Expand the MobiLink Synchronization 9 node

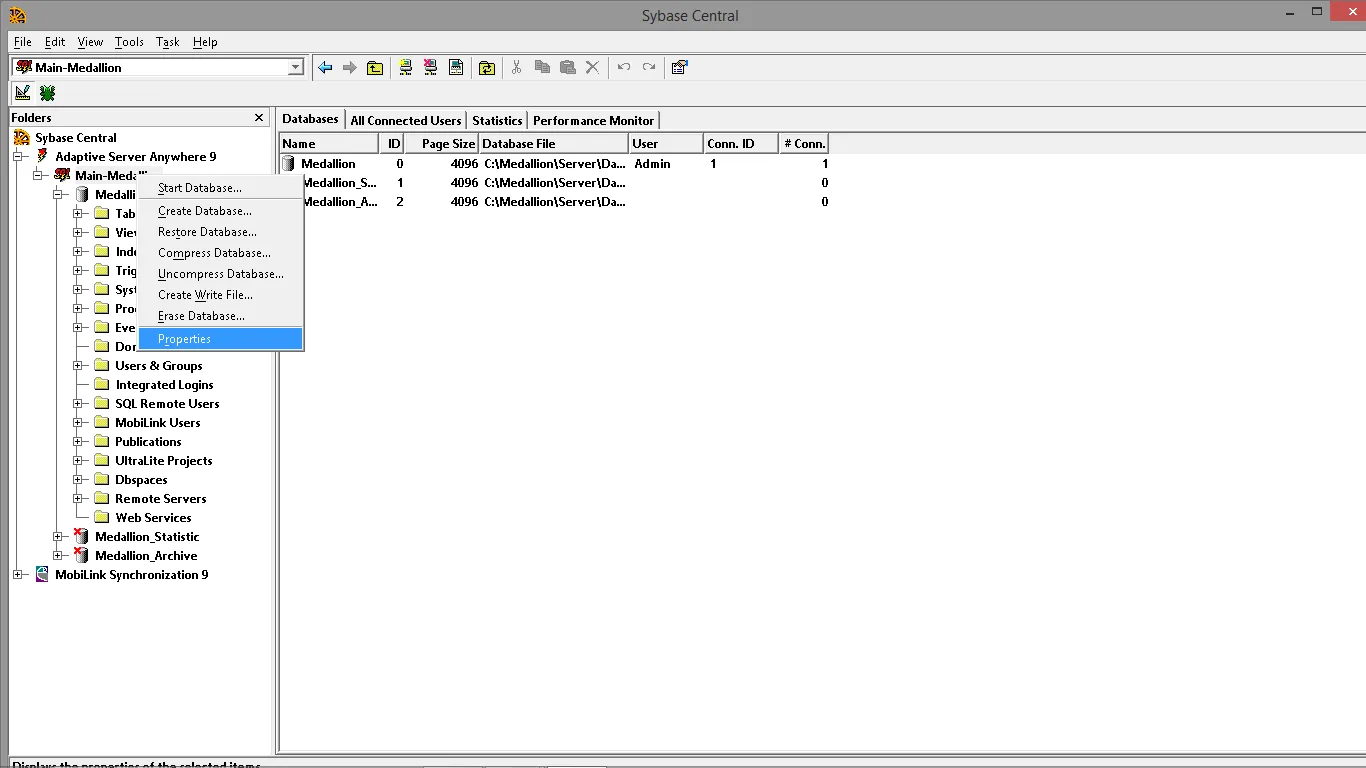[18, 575]
